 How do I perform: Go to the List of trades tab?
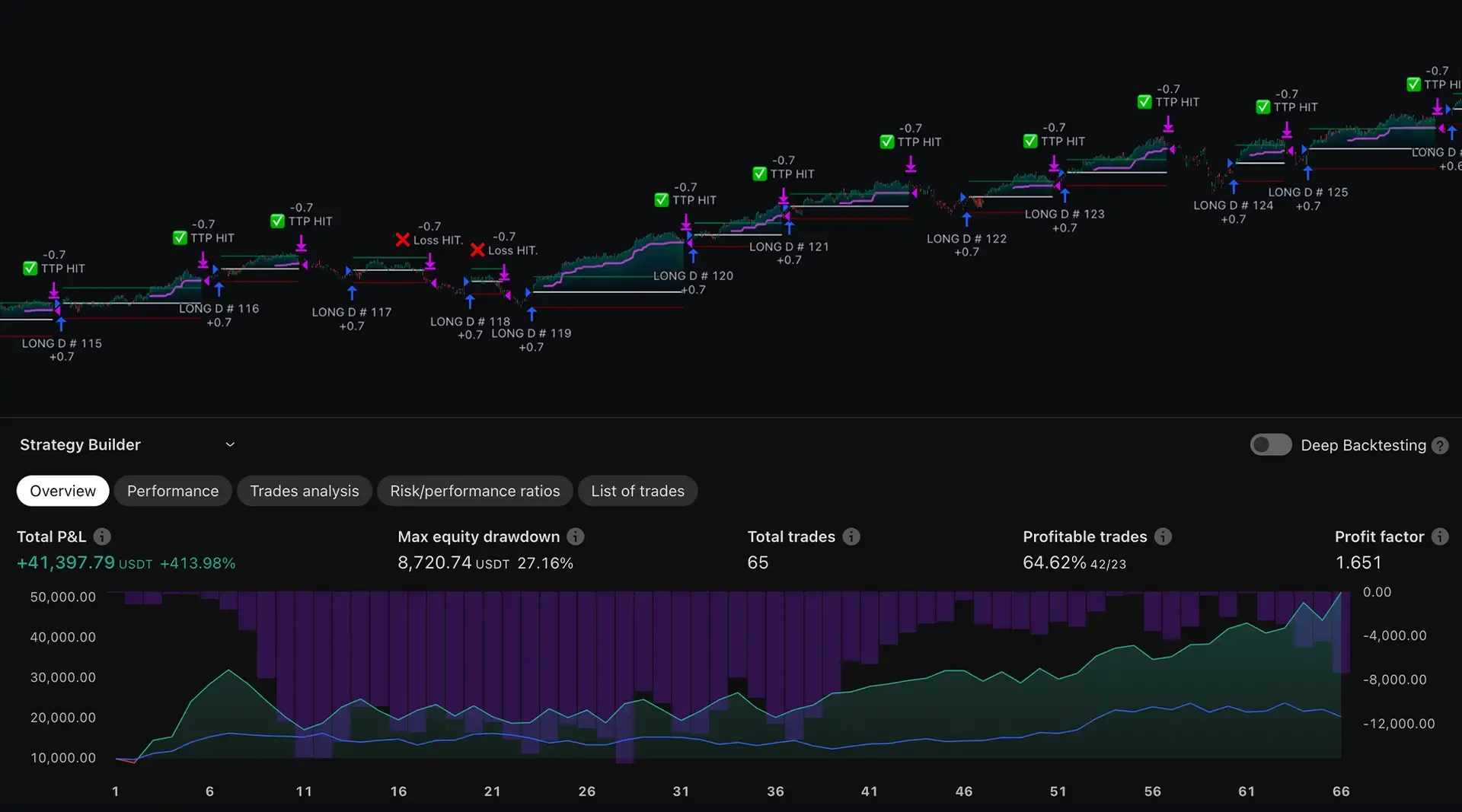point(637,491)
